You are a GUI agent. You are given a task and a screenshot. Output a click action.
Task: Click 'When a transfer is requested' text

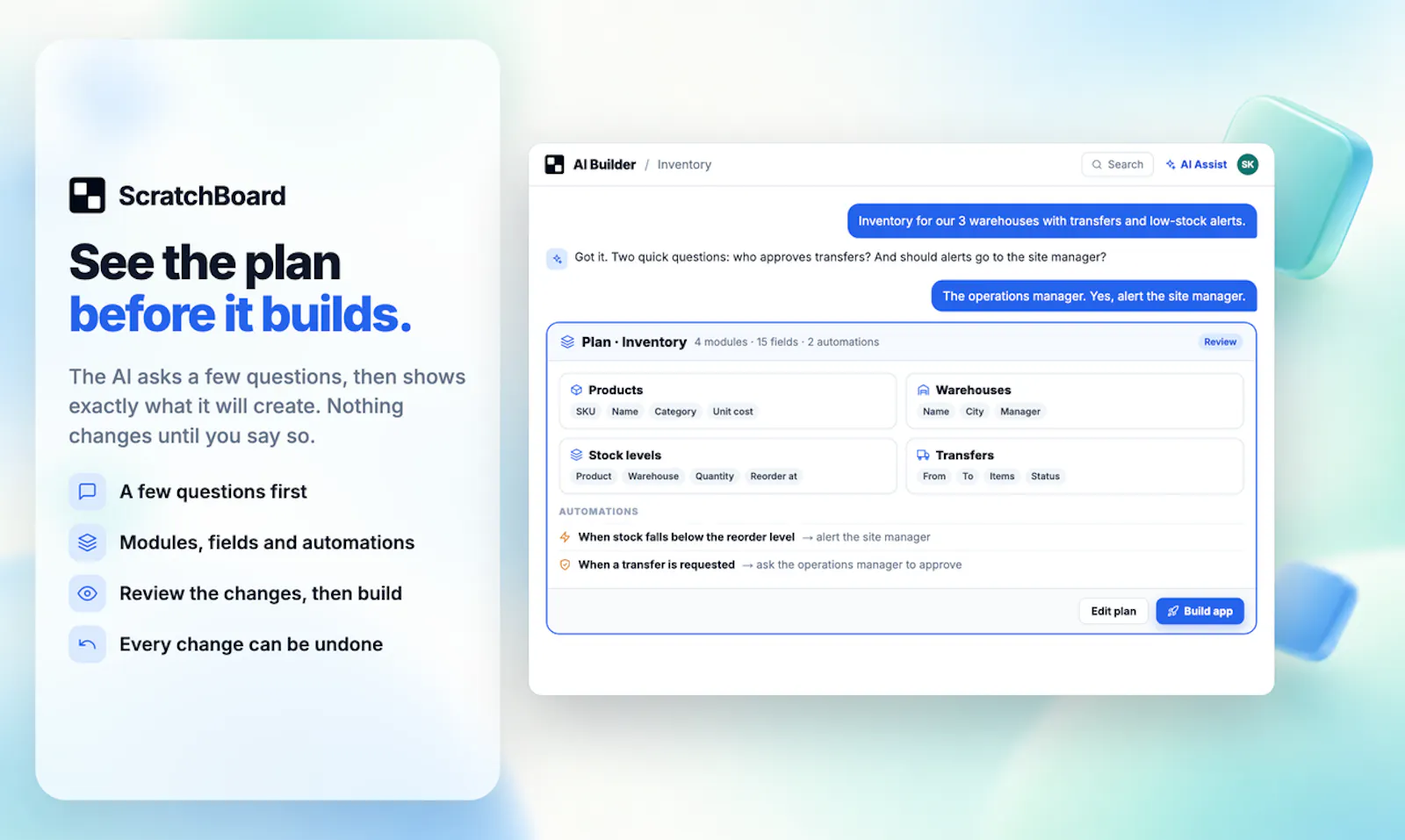click(656, 564)
